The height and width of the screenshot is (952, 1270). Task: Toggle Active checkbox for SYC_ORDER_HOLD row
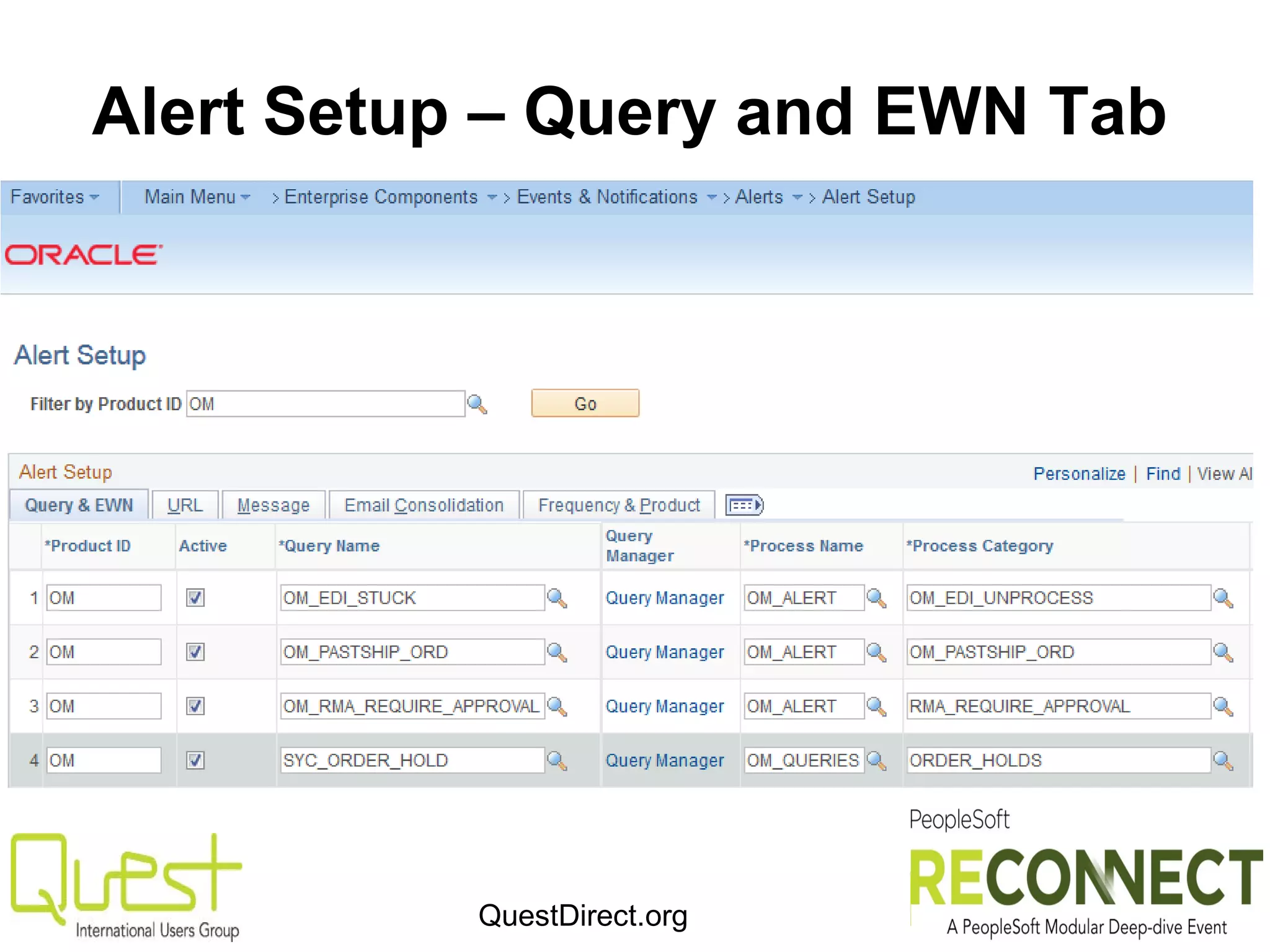[x=195, y=760]
